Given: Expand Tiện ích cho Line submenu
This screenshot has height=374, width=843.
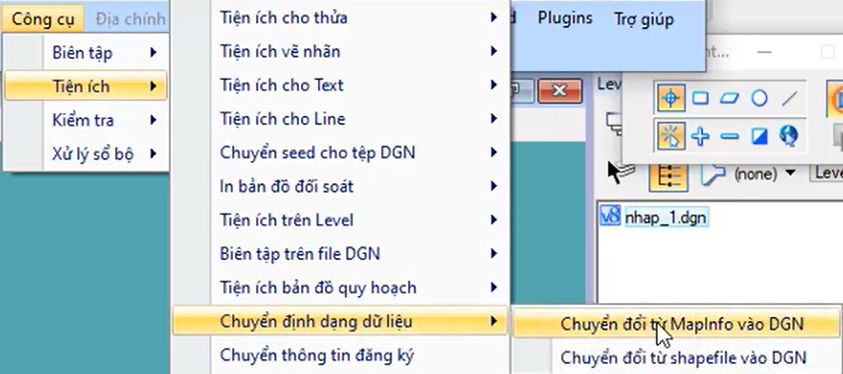Looking at the screenshot, I should coord(340,119).
